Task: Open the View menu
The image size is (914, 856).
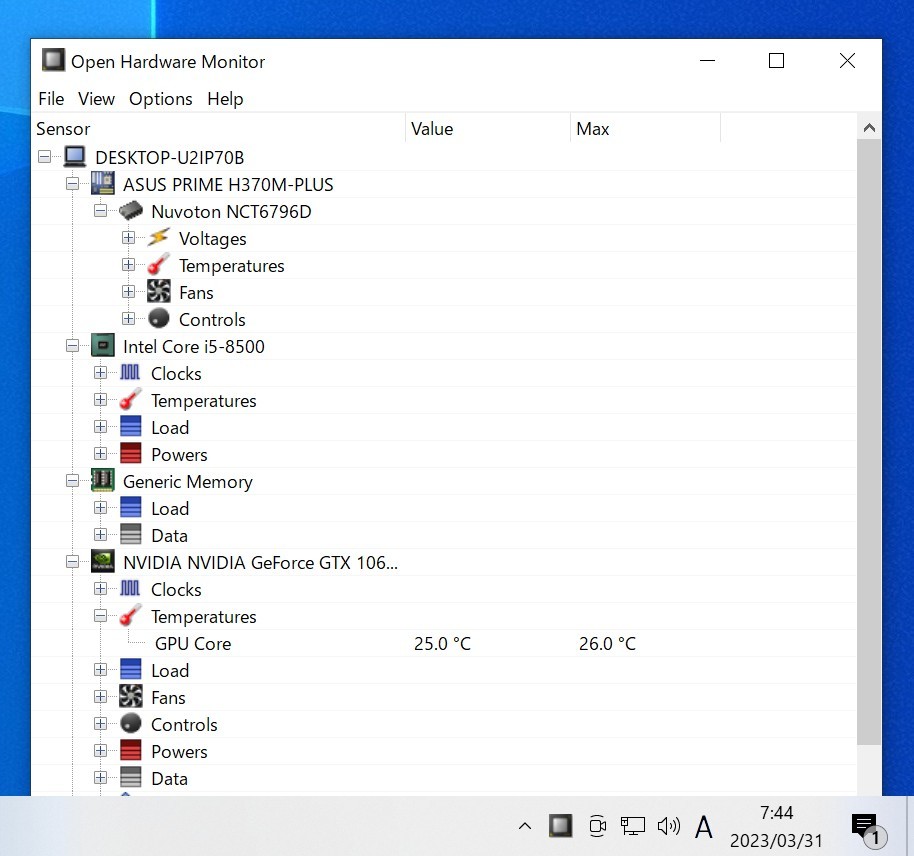Action: (96, 99)
